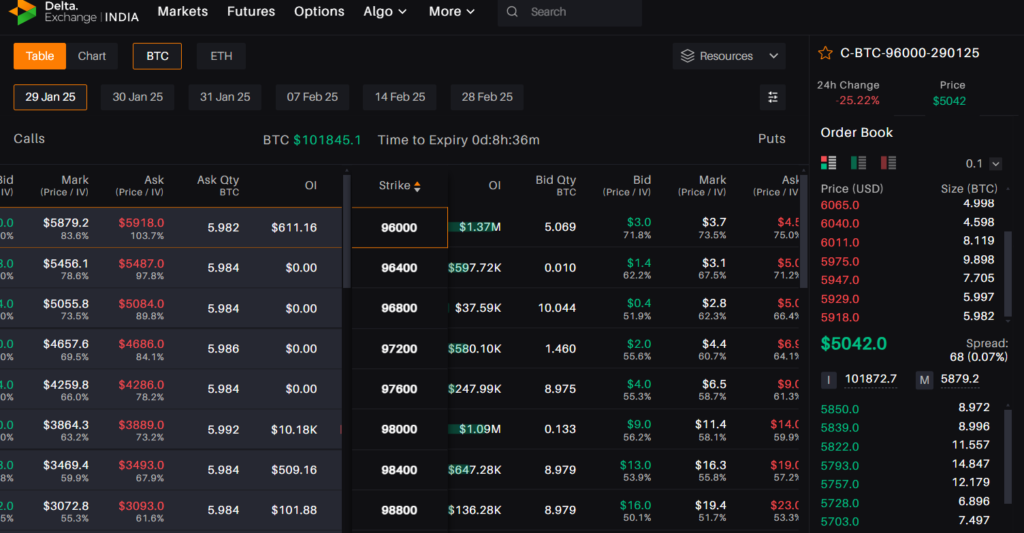Sort option chain by Strike arrows
The image size is (1024, 533).
[x=417, y=186]
